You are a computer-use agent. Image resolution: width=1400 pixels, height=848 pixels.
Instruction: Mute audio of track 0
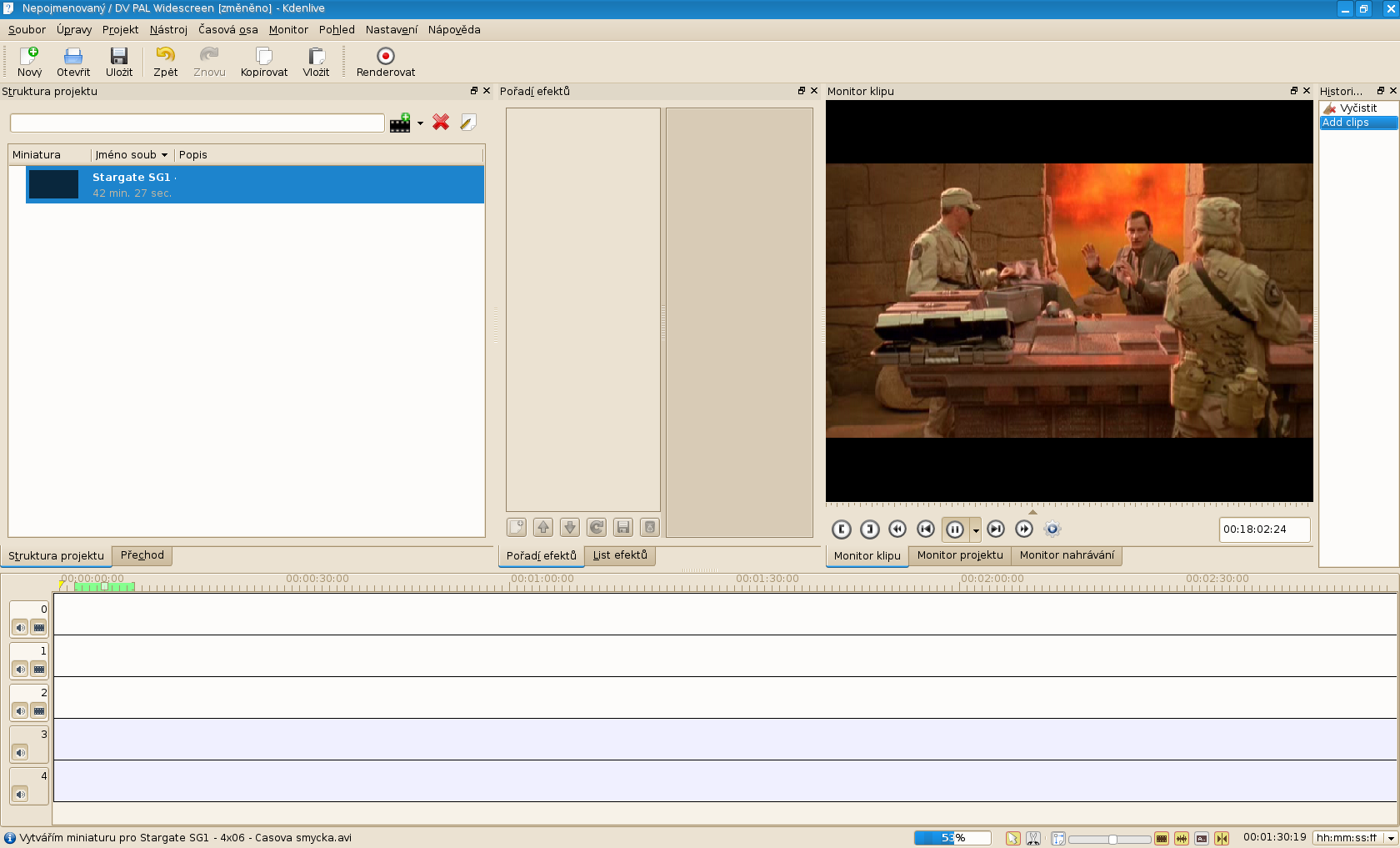click(x=21, y=628)
